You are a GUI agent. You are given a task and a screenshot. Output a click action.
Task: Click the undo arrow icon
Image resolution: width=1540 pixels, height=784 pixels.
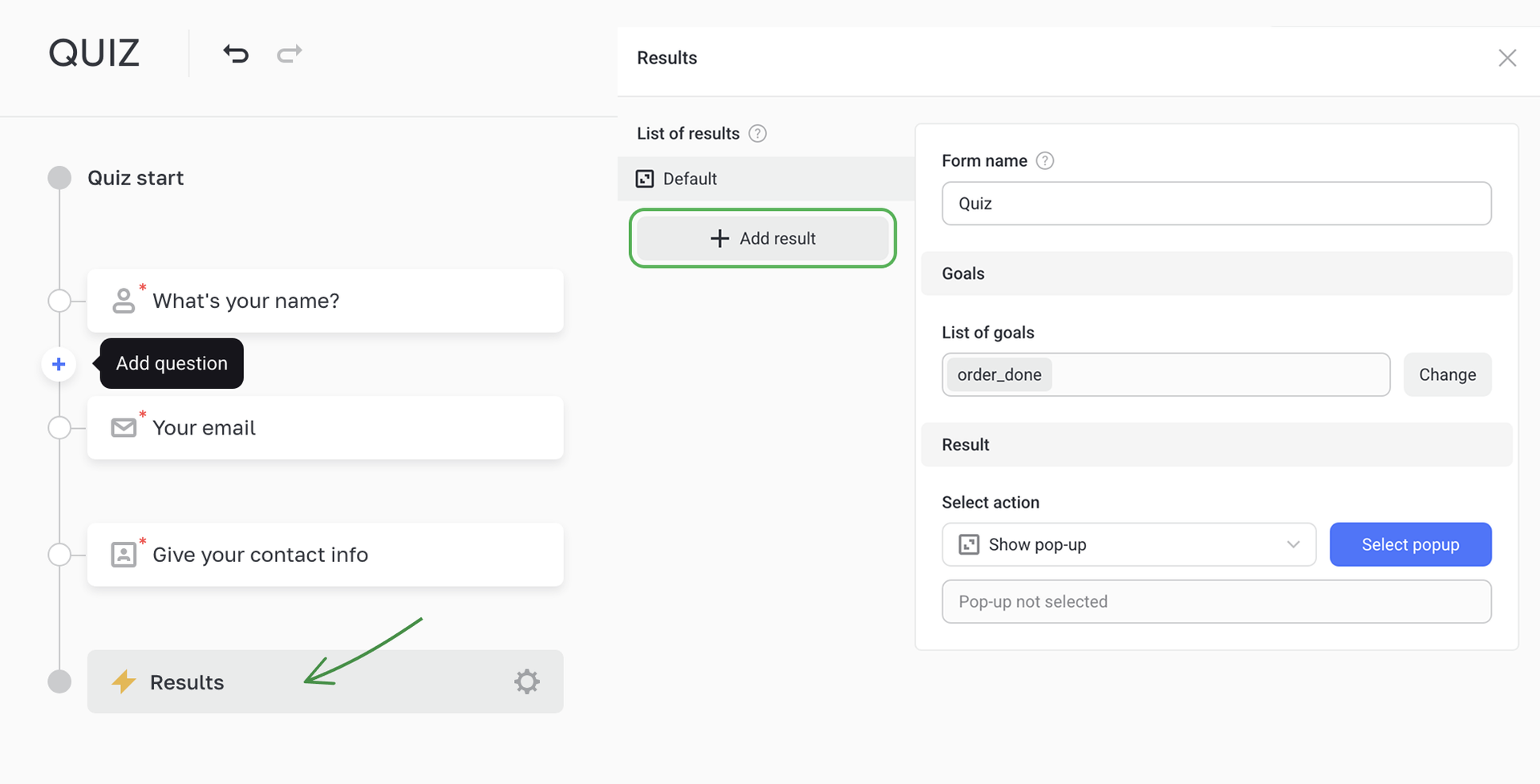(x=236, y=54)
